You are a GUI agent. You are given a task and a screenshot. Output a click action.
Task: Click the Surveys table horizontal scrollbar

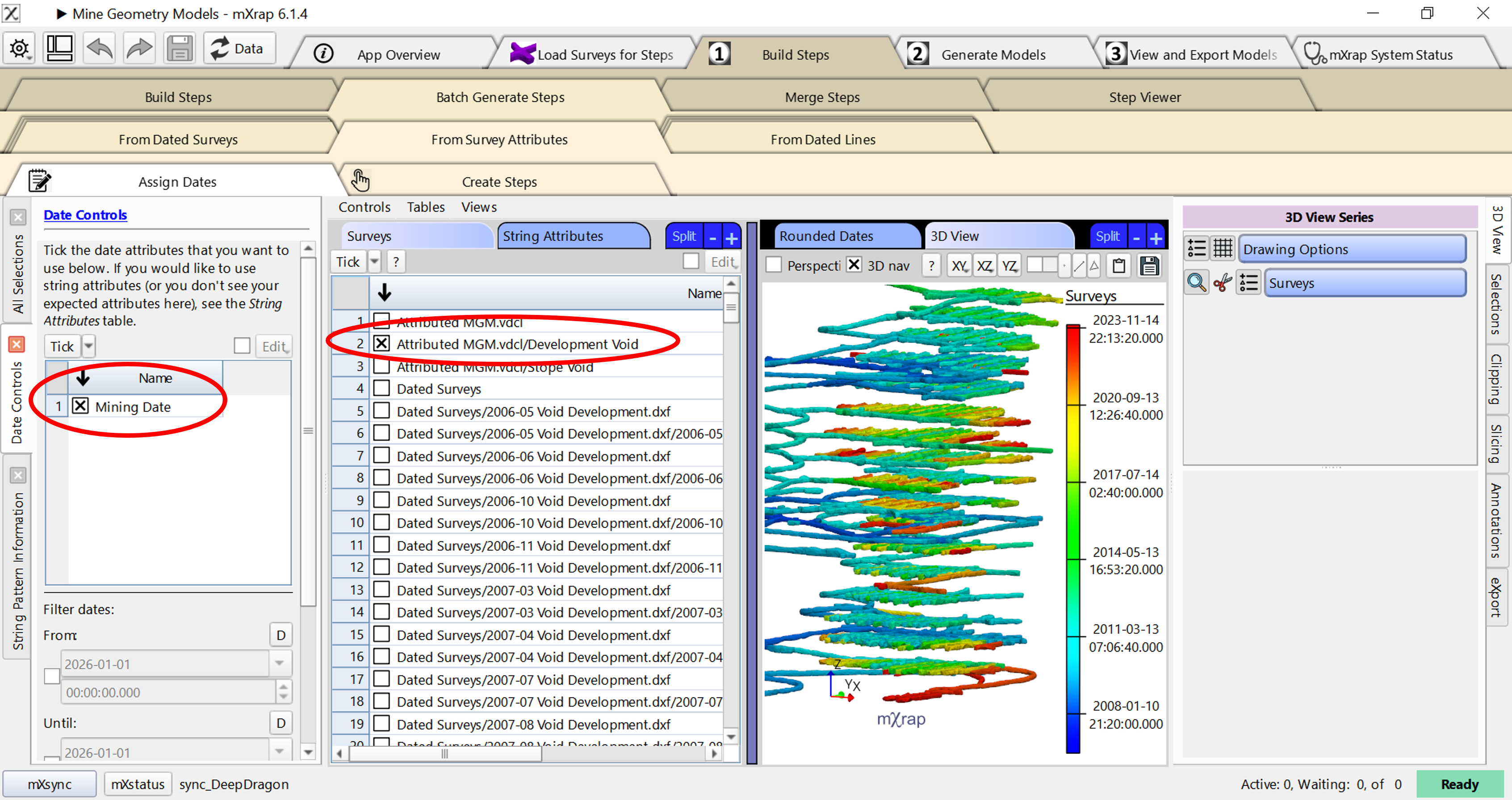click(445, 753)
